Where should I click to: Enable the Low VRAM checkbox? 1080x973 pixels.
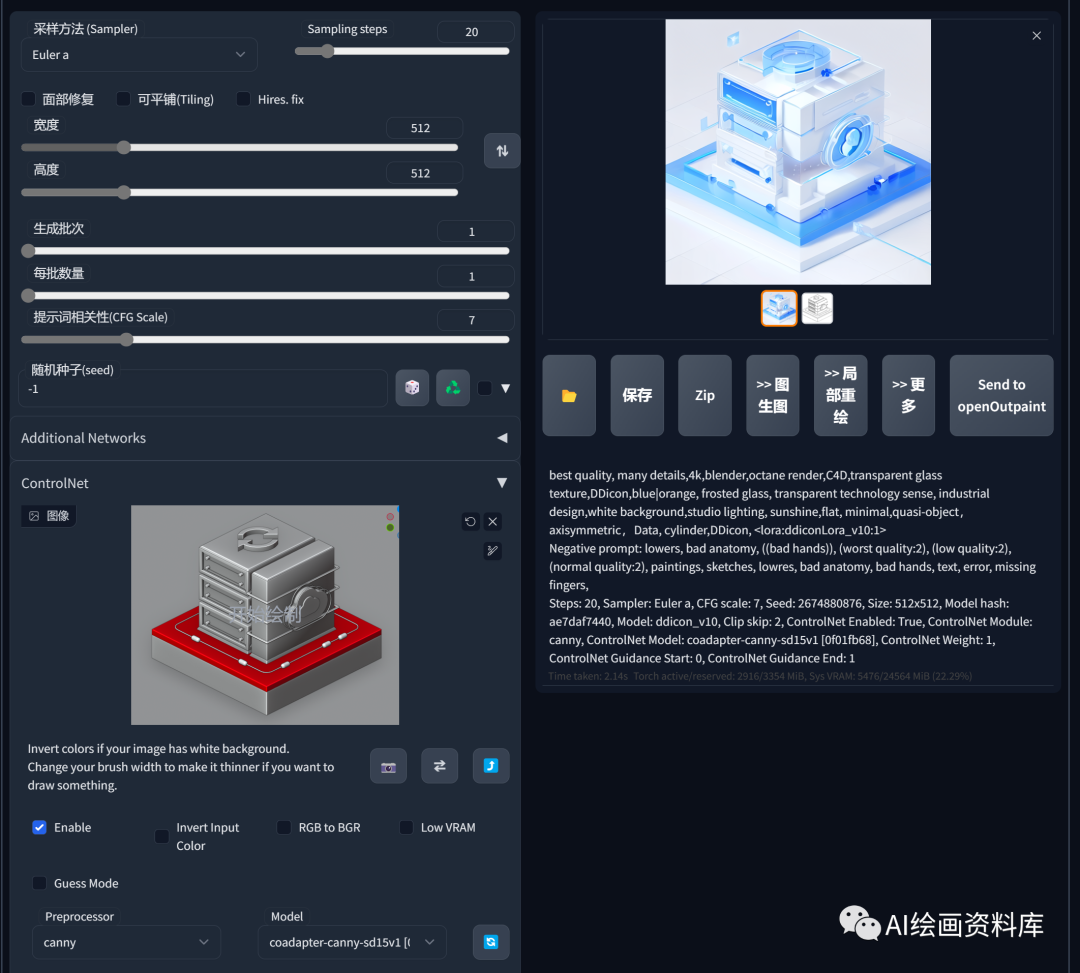(406, 827)
